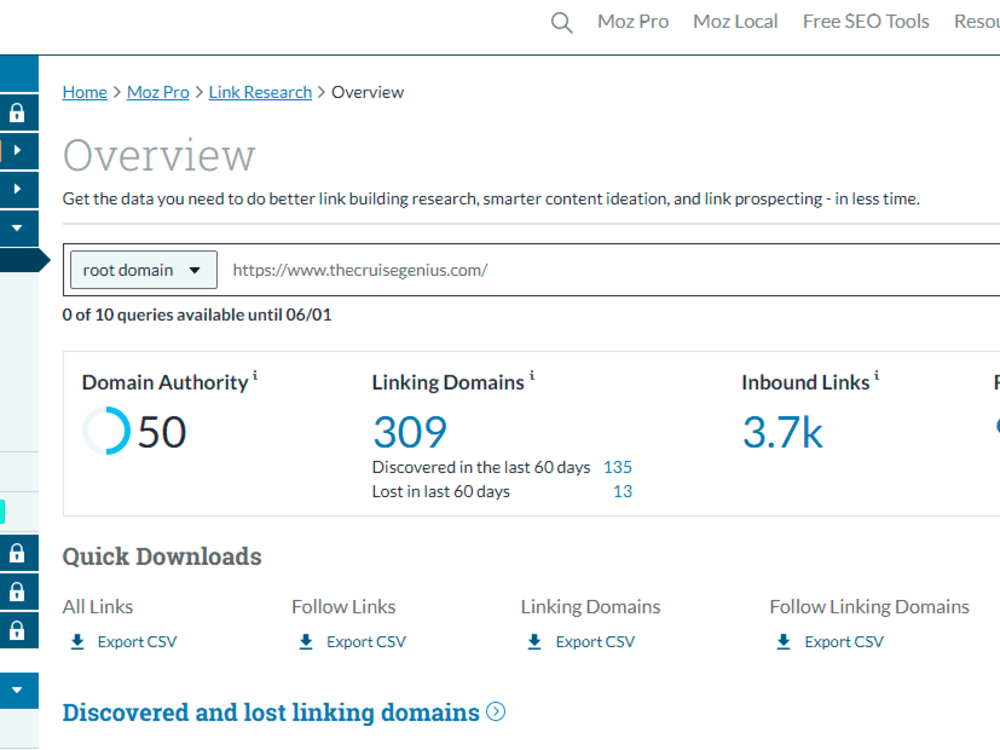Image resolution: width=1000 pixels, height=750 pixels.
Task: Click first of three lower sidebar locks
Action: point(17,553)
